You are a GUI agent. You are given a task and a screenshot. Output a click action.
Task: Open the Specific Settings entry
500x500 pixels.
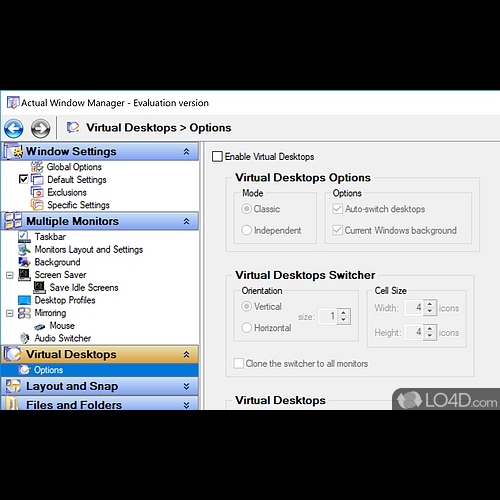pos(78,205)
